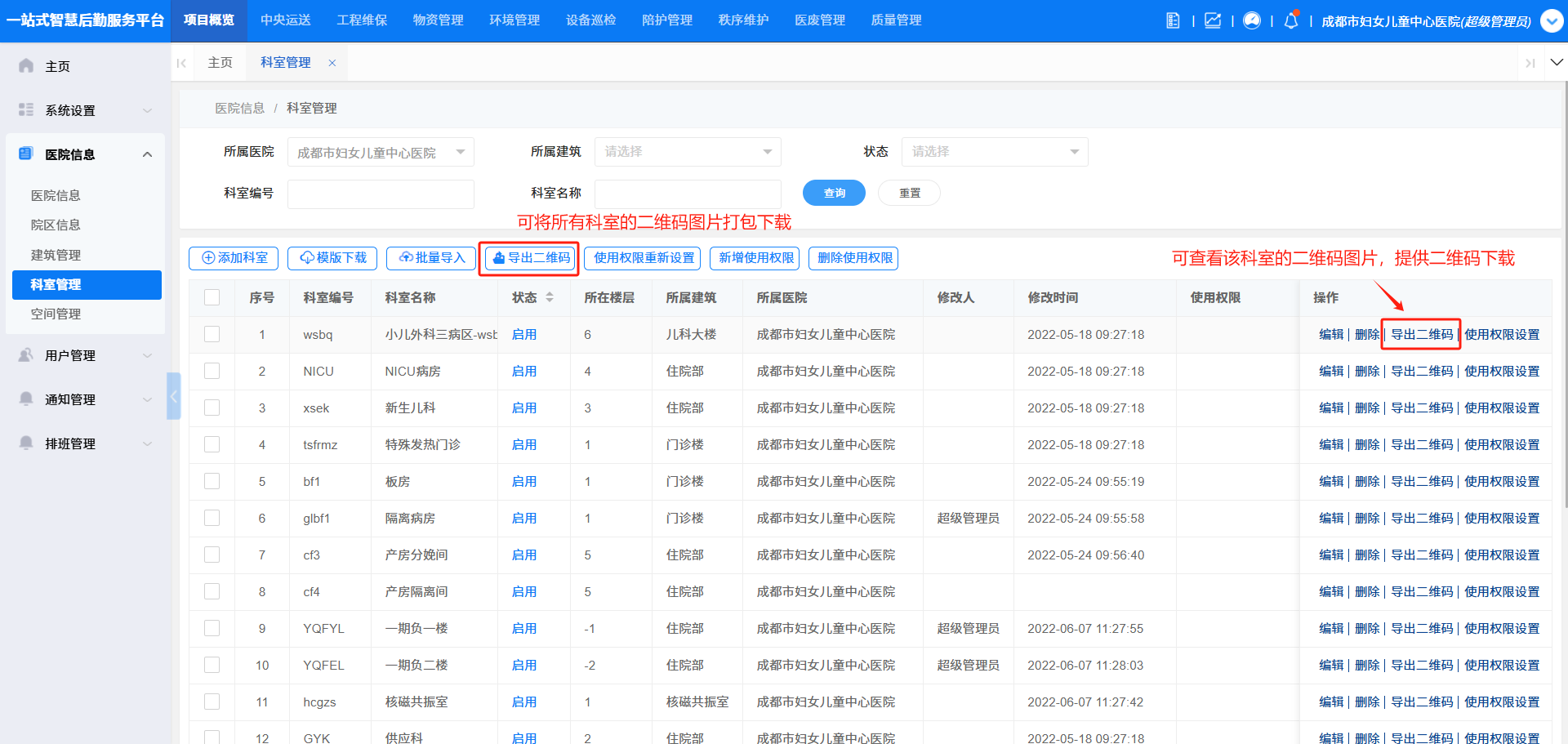The width and height of the screenshot is (1568, 744).
Task: Jump to the last tab with the right-end arrow
Action: coord(1530,63)
